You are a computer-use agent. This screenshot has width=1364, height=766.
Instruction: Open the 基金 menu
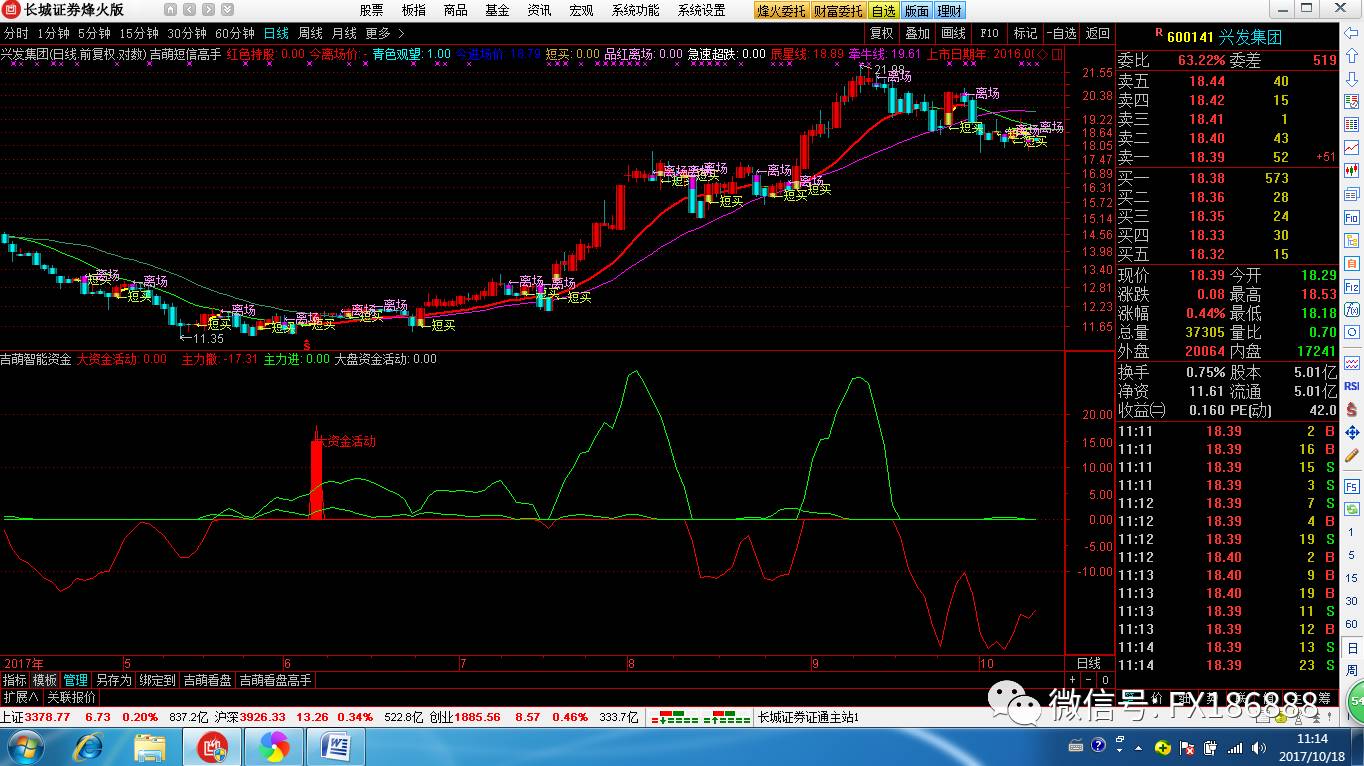(x=497, y=10)
